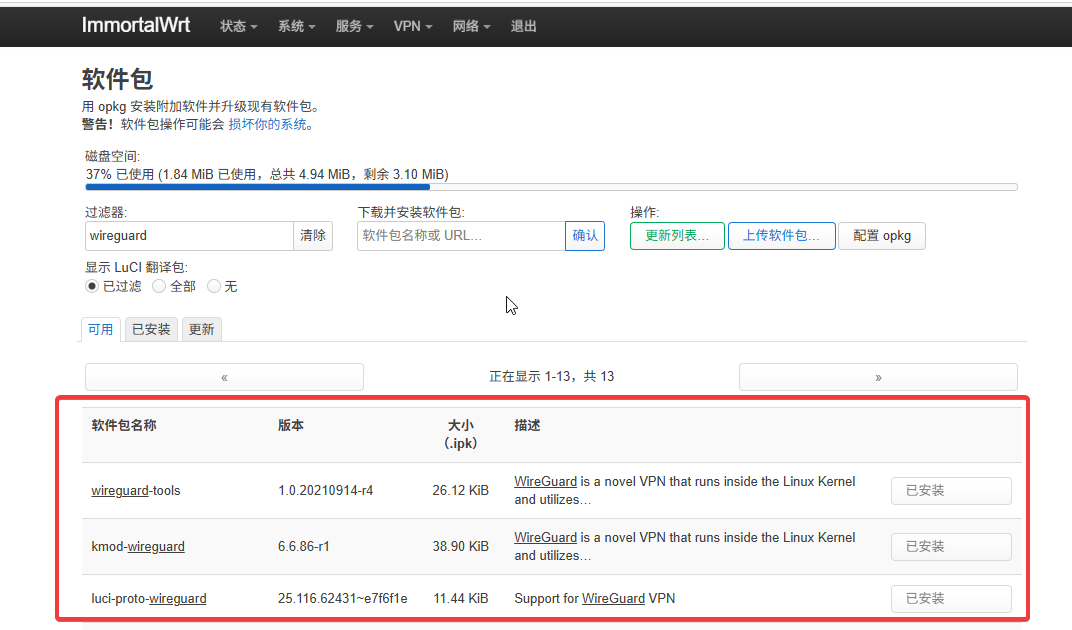Viewport: 1072px width, 630px height.
Task: Switch to the 可用 tab
Action: (x=101, y=330)
